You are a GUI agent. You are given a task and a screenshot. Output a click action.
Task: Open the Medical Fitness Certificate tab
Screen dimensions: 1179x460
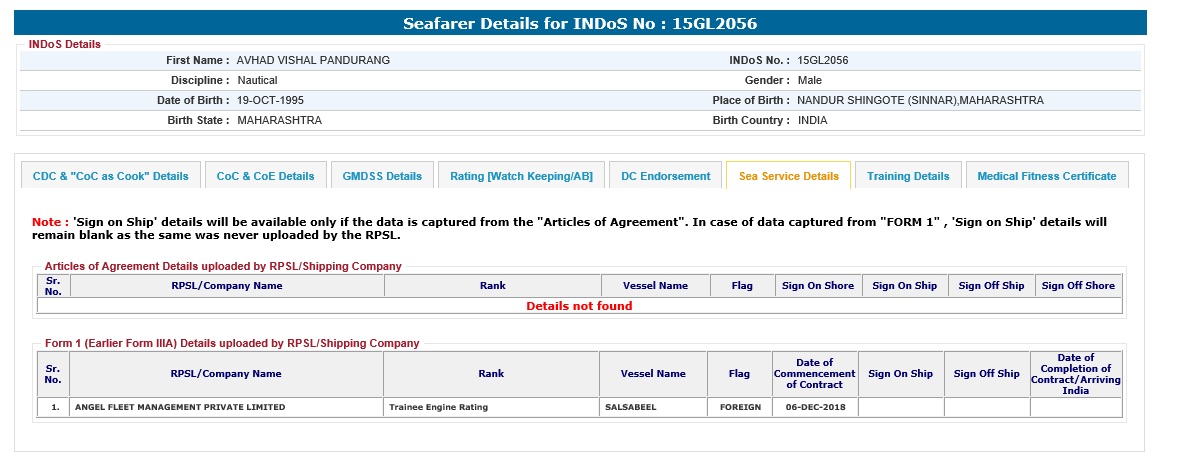click(1046, 176)
